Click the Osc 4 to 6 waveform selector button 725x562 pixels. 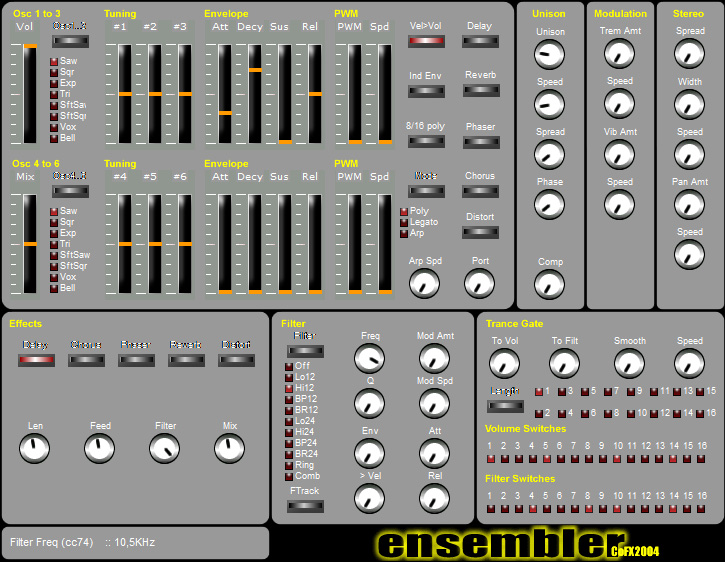pyautogui.click(x=70, y=191)
